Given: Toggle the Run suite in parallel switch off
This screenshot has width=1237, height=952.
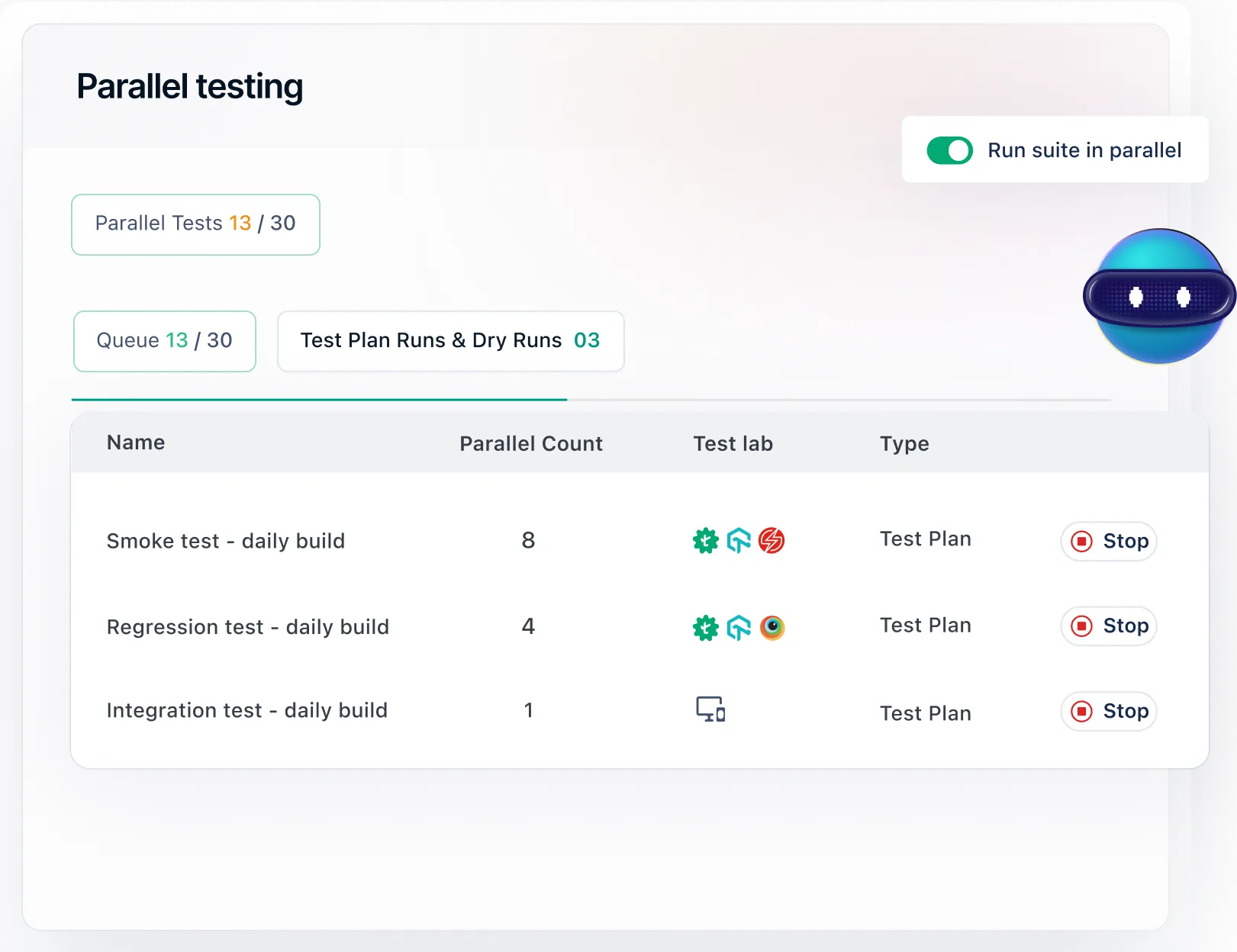Looking at the screenshot, I should 949,150.
